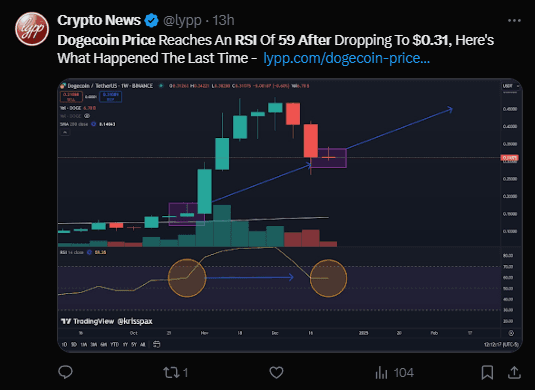Click the chart settings gear on time axis

(511, 333)
